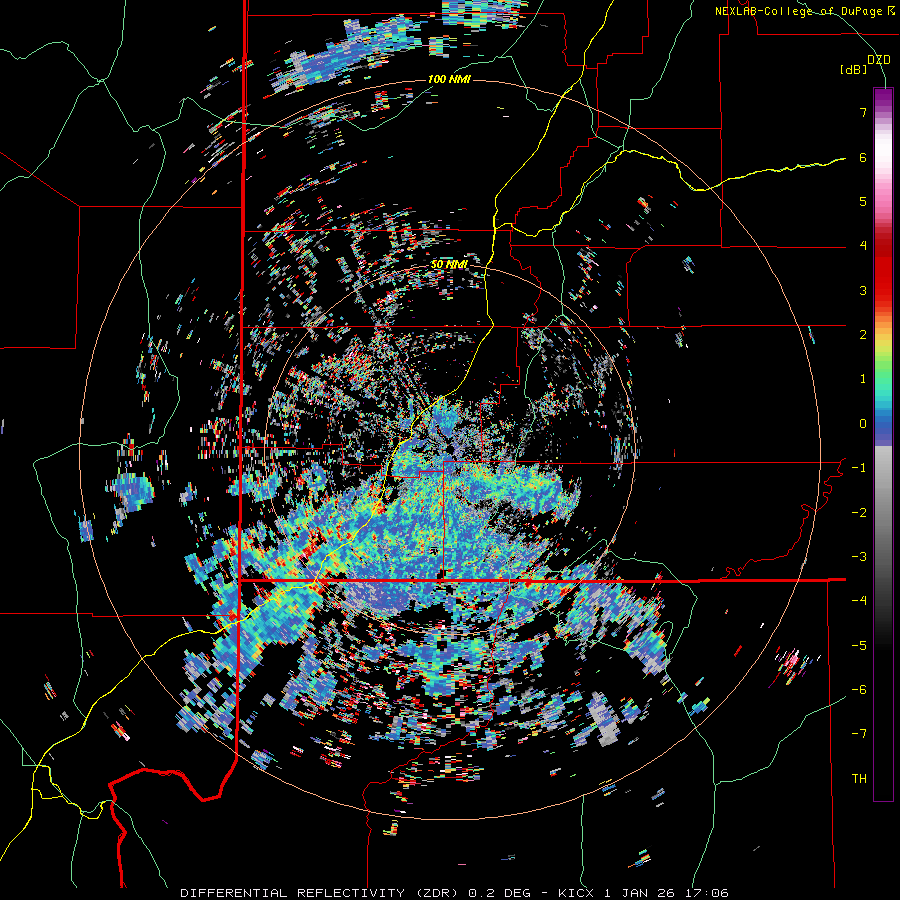The width and height of the screenshot is (900, 900).
Task: Click "(ZDR)" in the bottom caption
Action: pos(437,893)
